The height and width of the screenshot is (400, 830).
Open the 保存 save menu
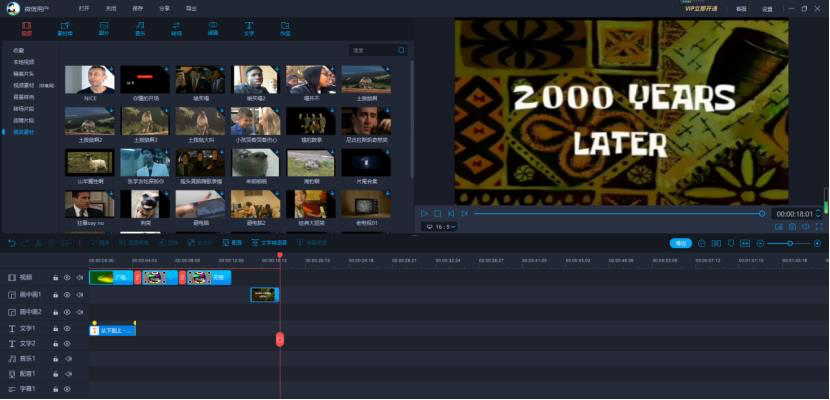[137, 9]
